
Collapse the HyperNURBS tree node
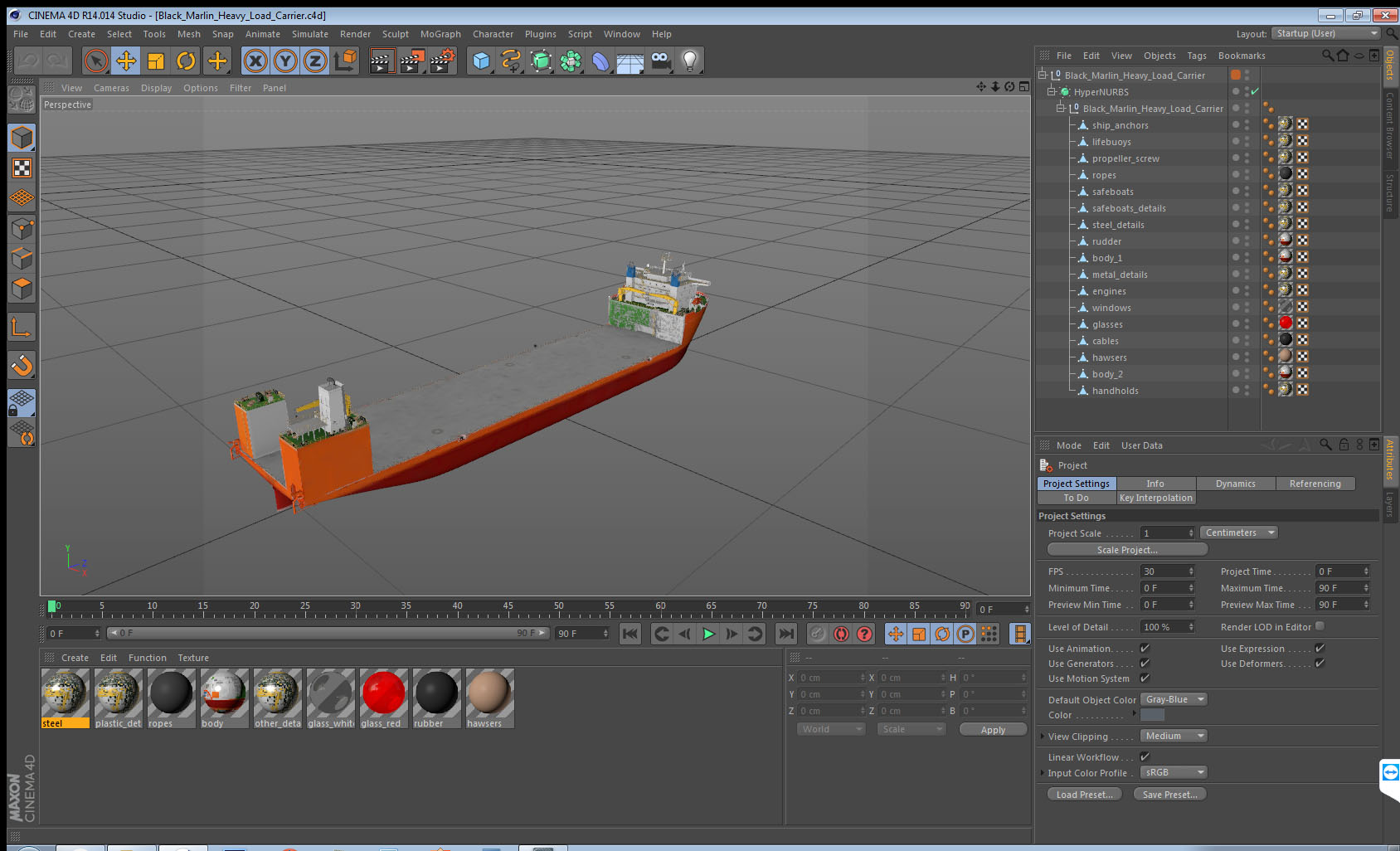(1051, 91)
